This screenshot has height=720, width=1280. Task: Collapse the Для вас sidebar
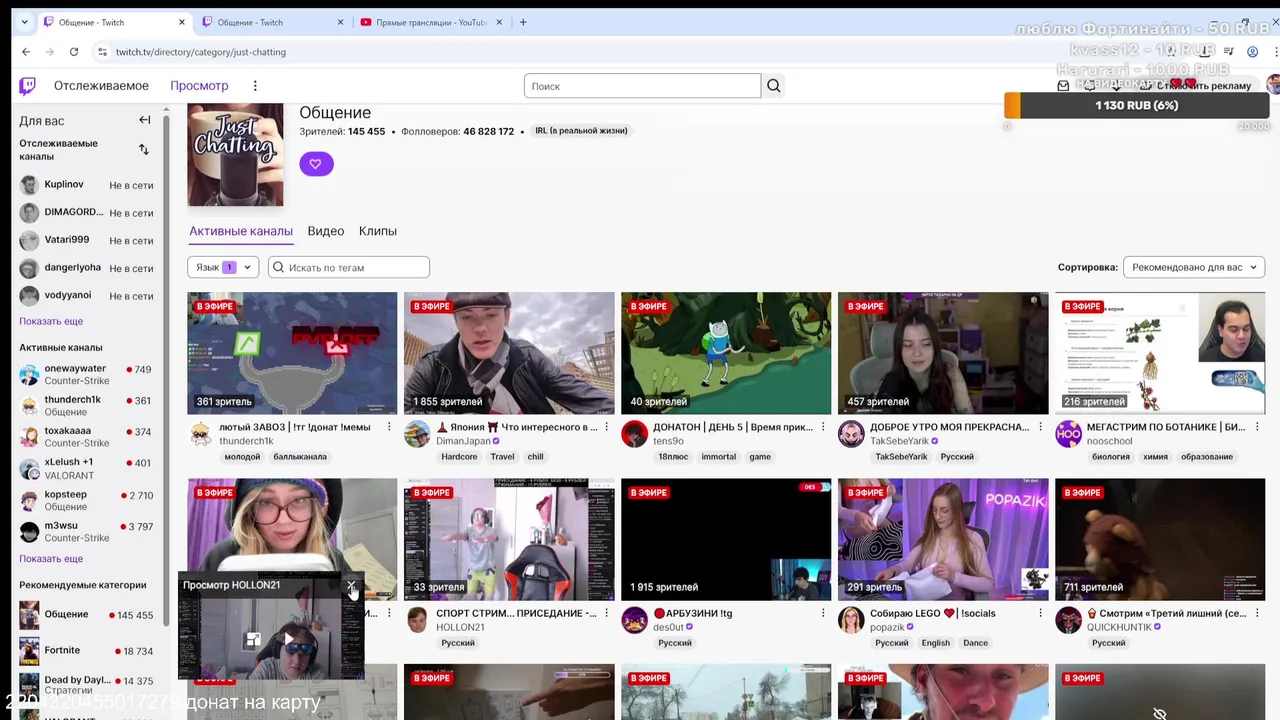[144, 120]
